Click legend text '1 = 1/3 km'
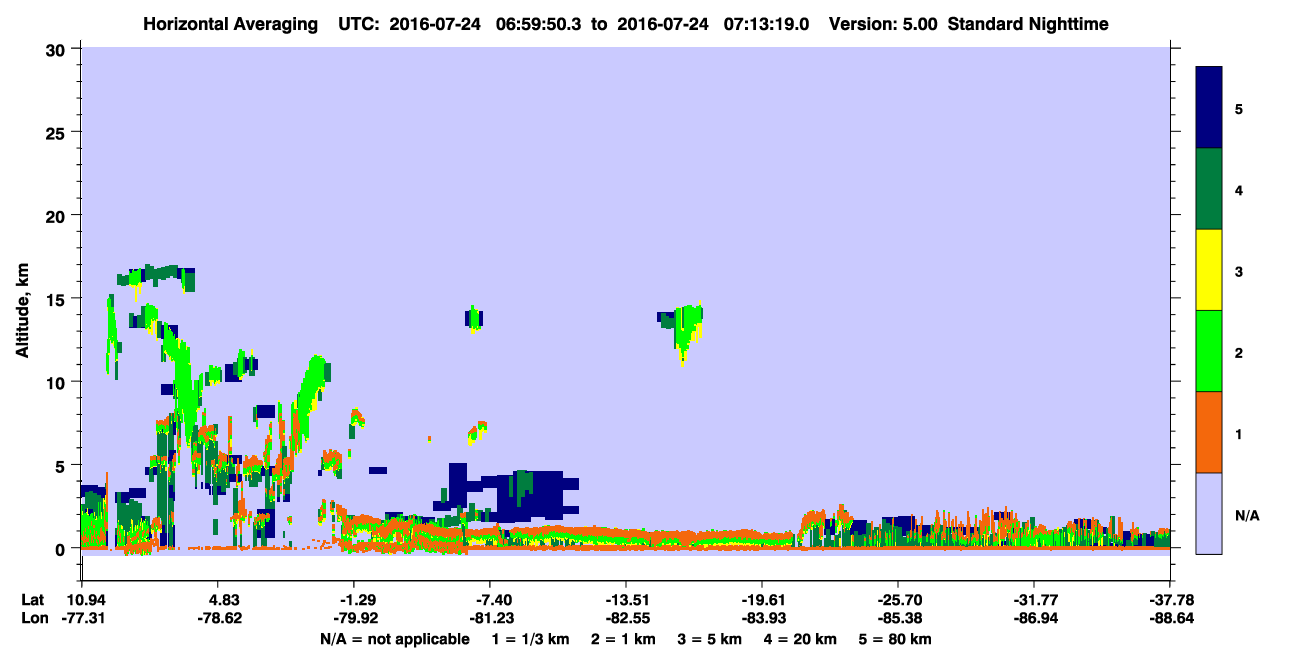 coord(530,639)
